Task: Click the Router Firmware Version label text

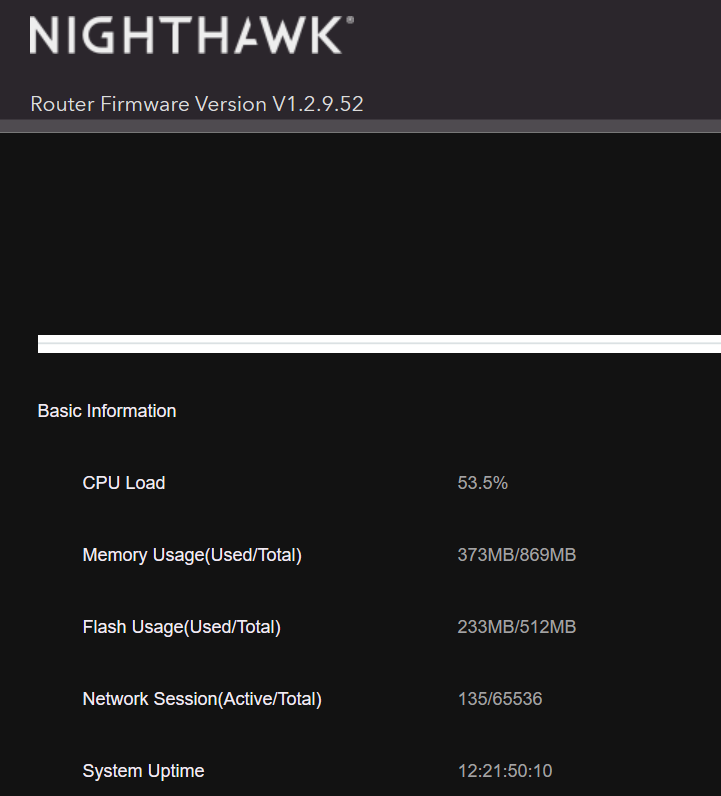Action: pyautogui.click(x=149, y=104)
